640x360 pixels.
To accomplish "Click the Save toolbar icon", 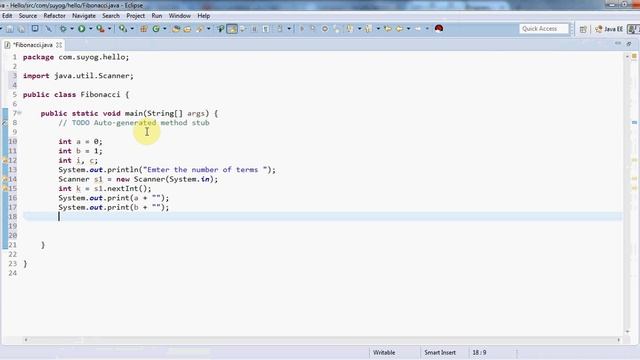I will coord(9,29).
